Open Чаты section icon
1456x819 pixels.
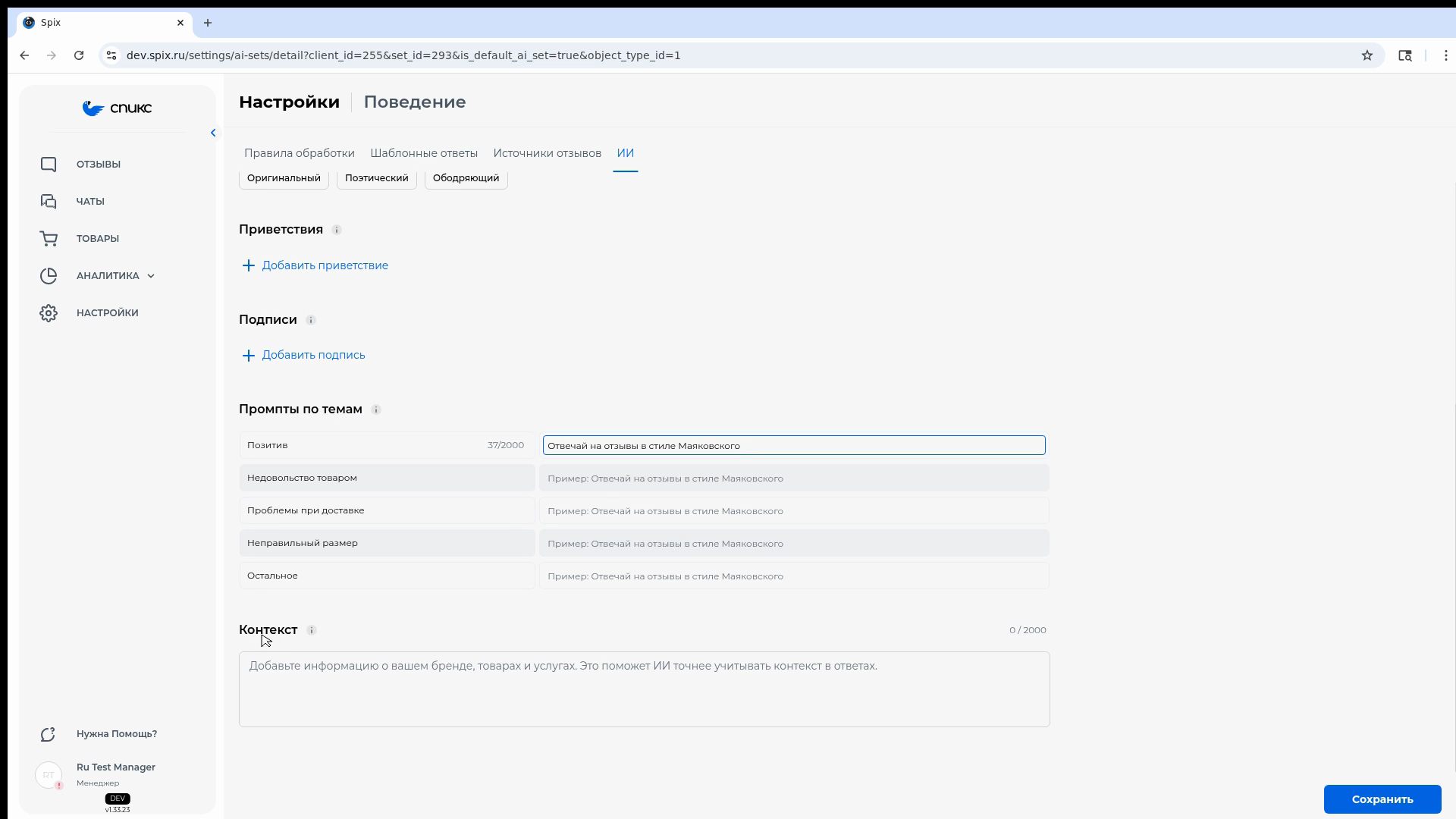click(x=49, y=202)
